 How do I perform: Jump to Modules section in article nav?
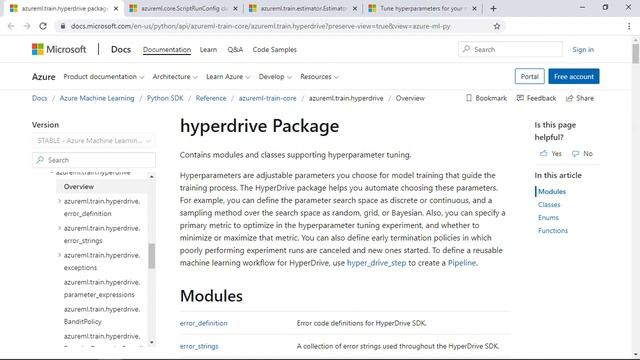552,191
